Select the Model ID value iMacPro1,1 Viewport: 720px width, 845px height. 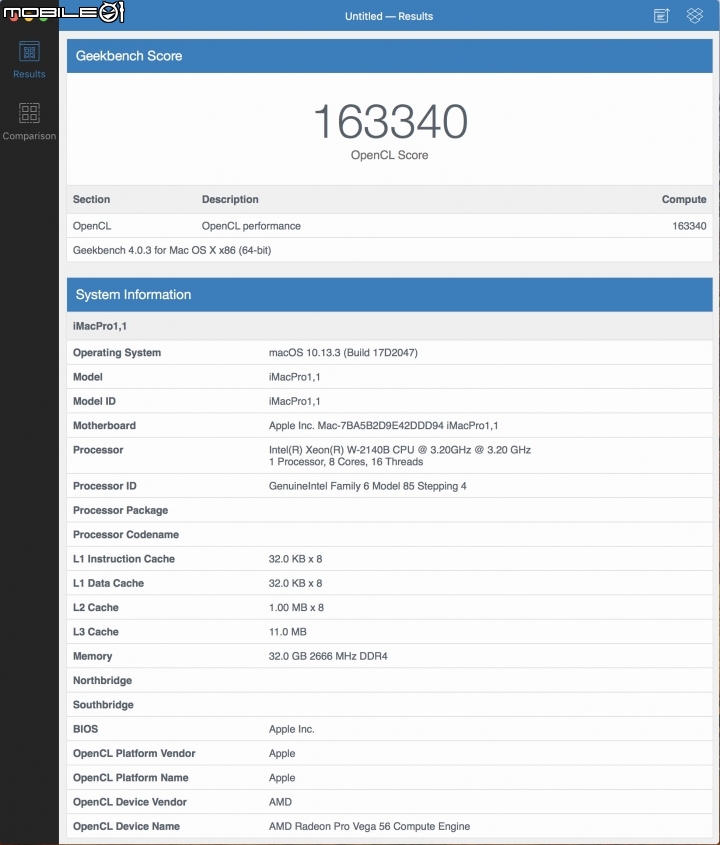(x=295, y=401)
